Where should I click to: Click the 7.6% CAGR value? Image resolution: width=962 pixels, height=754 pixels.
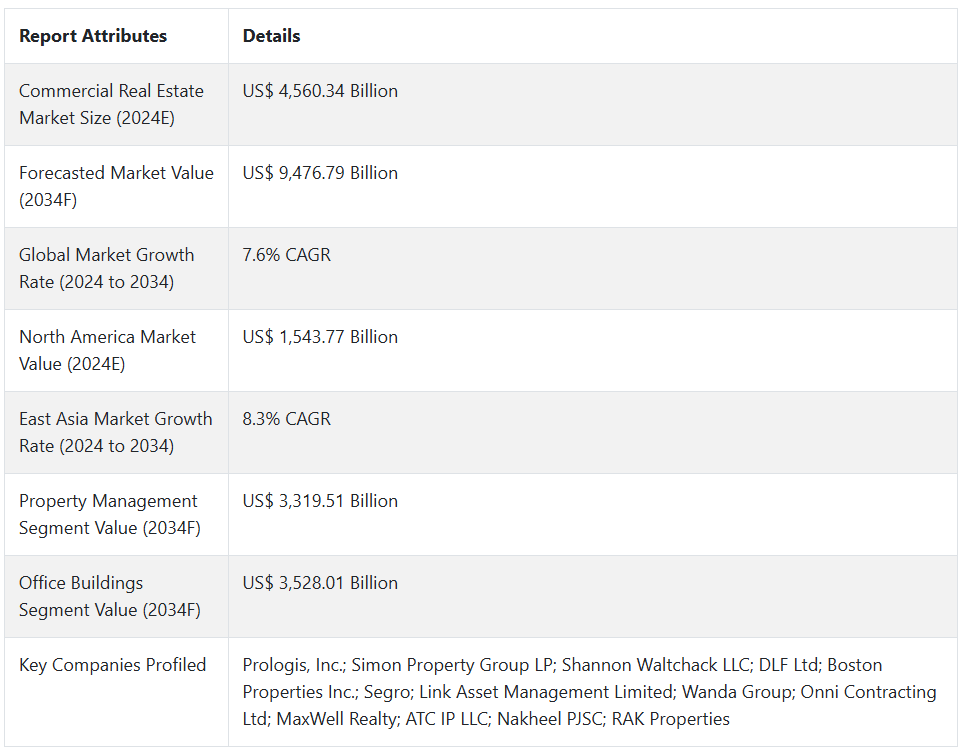286,255
